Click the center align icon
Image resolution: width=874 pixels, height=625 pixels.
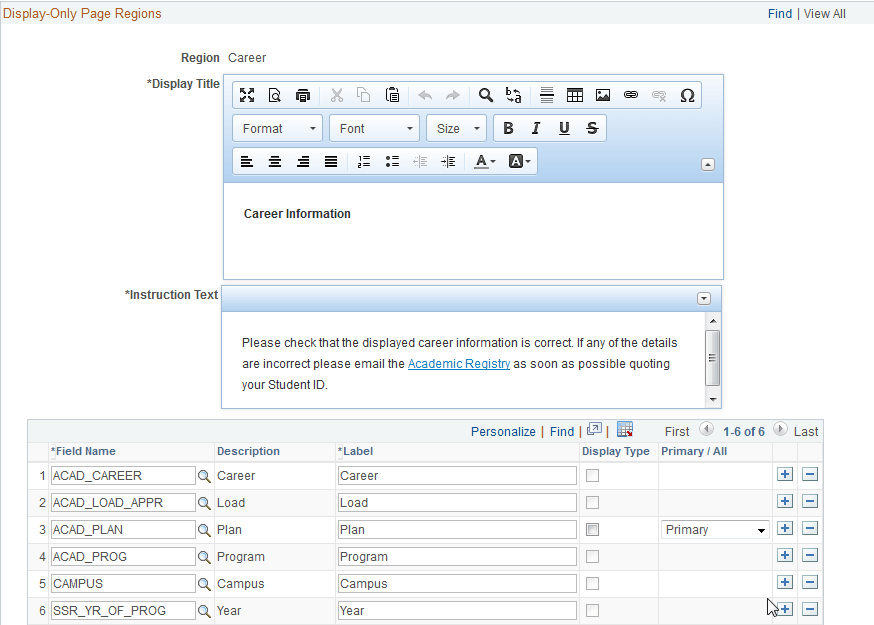click(x=275, y=162)
